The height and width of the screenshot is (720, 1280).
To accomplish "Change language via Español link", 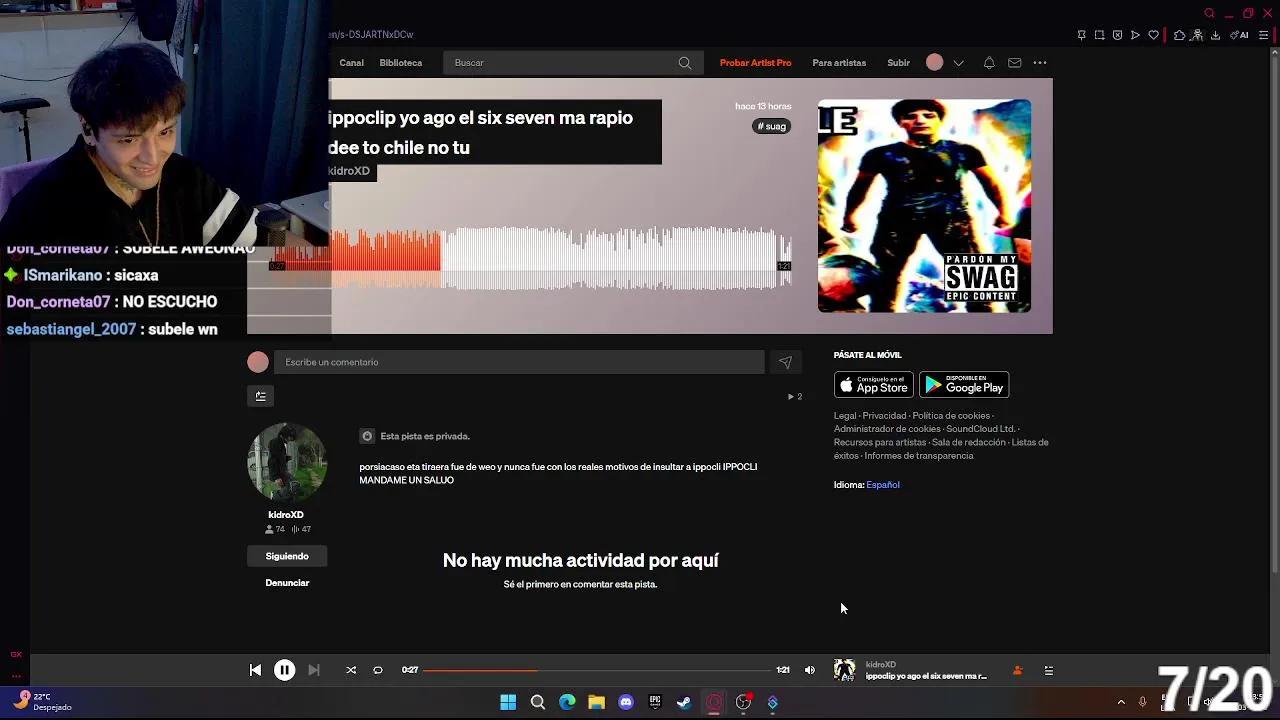I will 883,485.
